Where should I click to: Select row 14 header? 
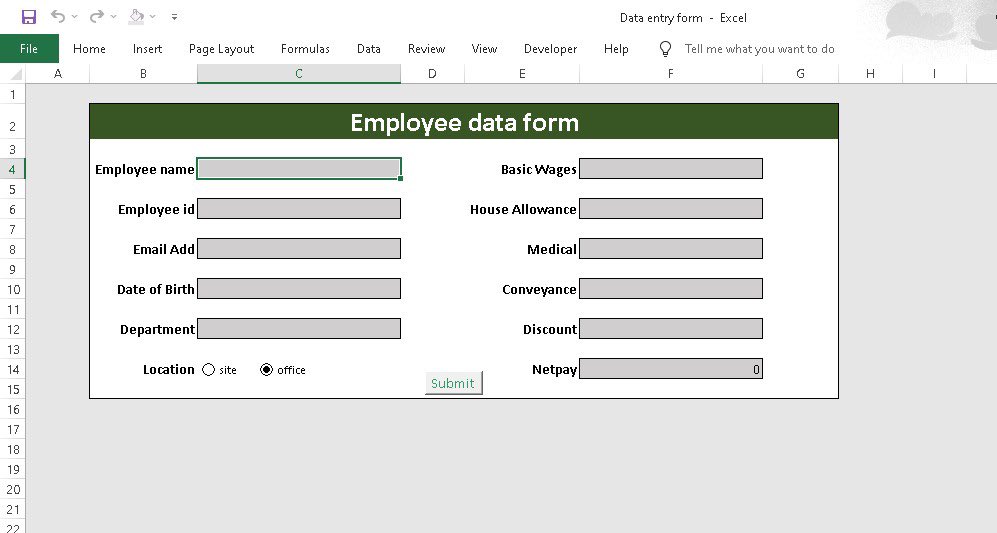pos(12,370)
